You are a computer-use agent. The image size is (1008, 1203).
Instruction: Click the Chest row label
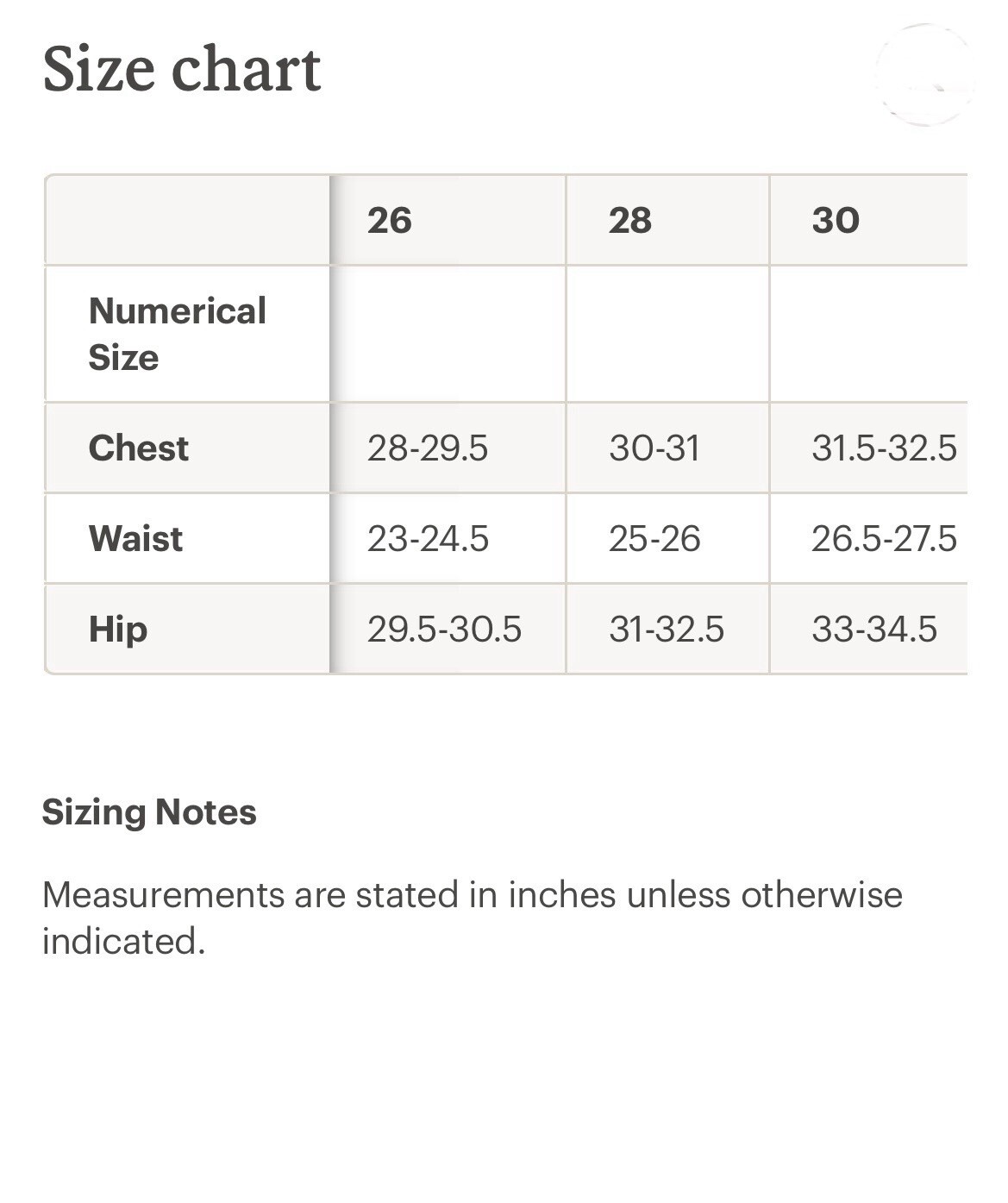pos(187,448)
